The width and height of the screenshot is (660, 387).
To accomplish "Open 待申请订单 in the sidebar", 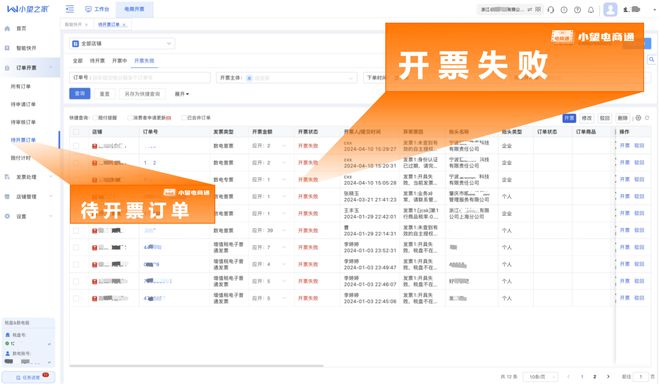I will (23, 104).
